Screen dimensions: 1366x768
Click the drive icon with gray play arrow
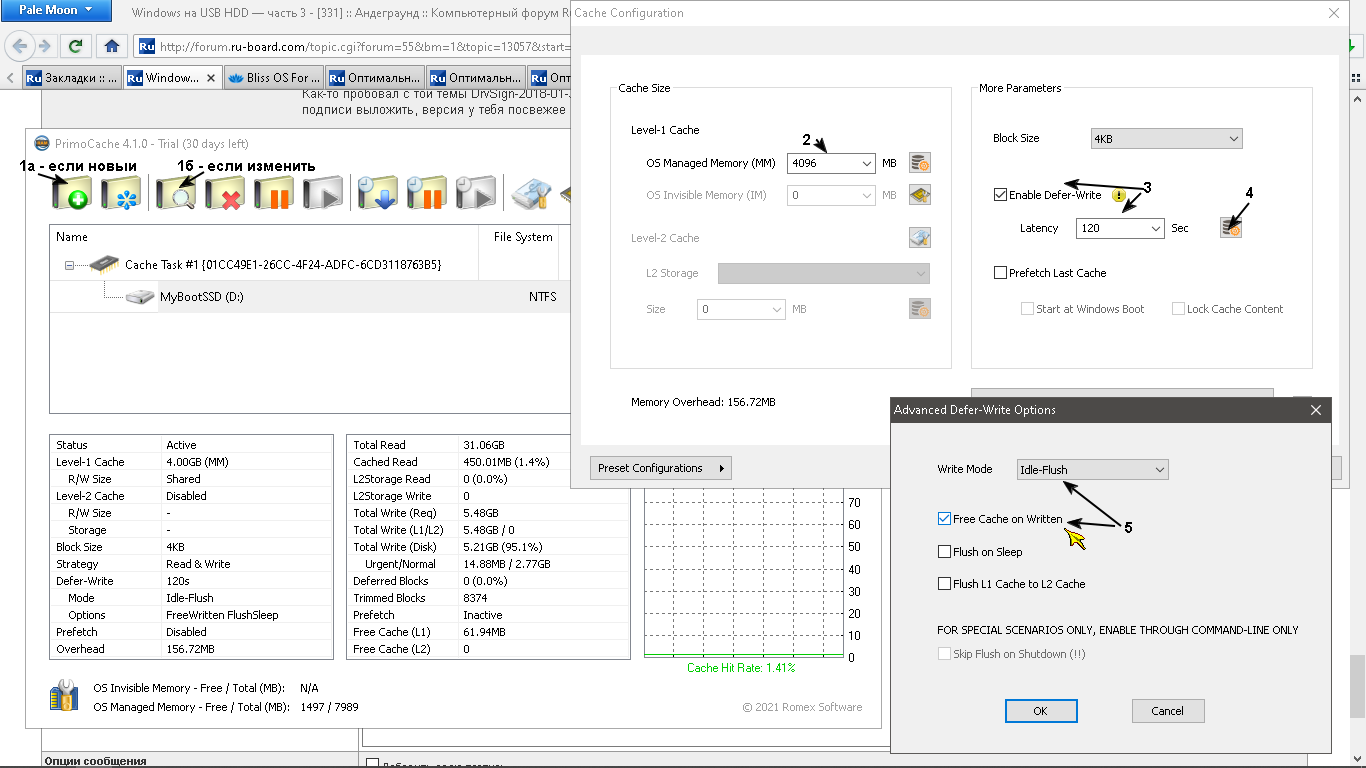click(x=323, y=192)
